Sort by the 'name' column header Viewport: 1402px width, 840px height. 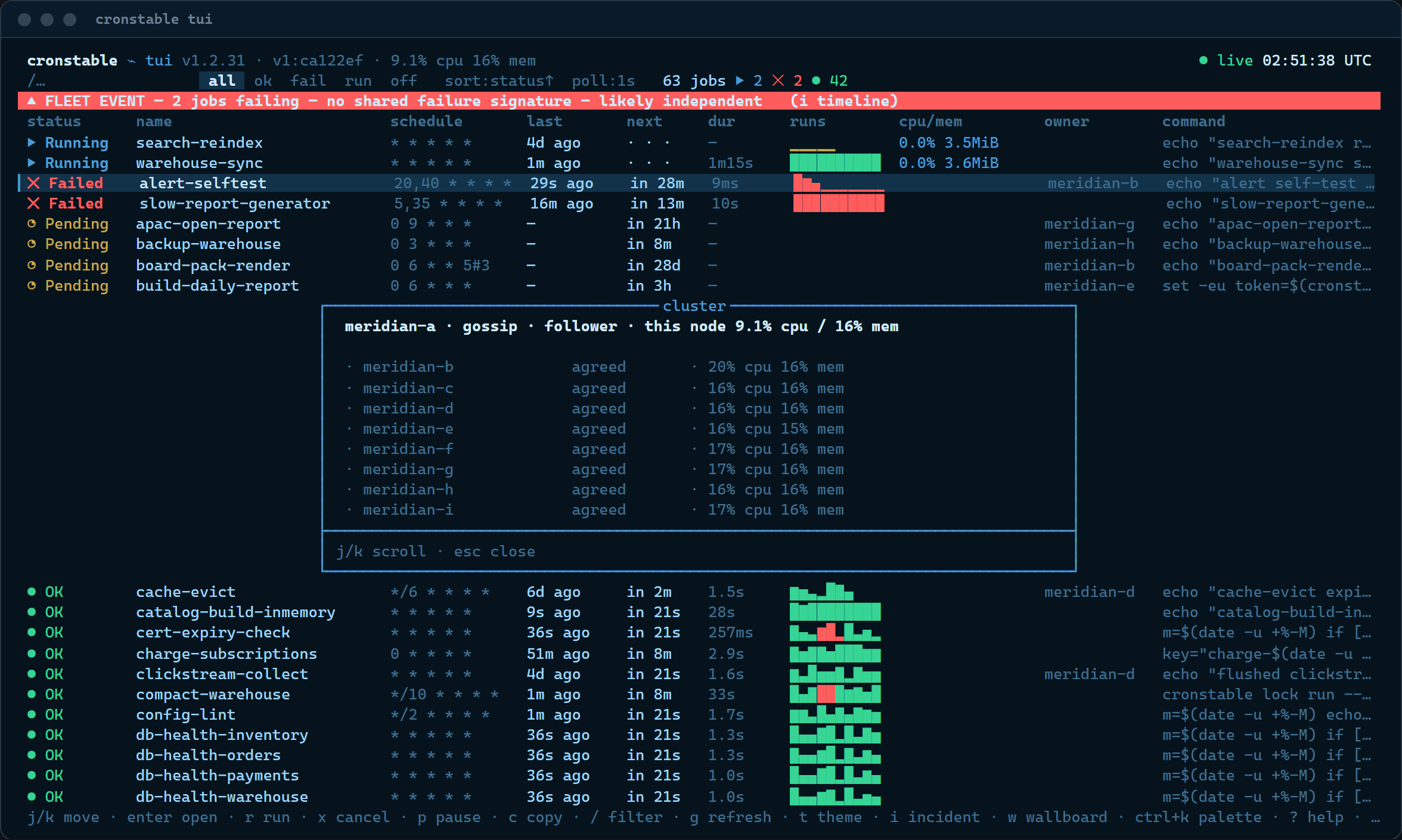click(x=154, y=121)
